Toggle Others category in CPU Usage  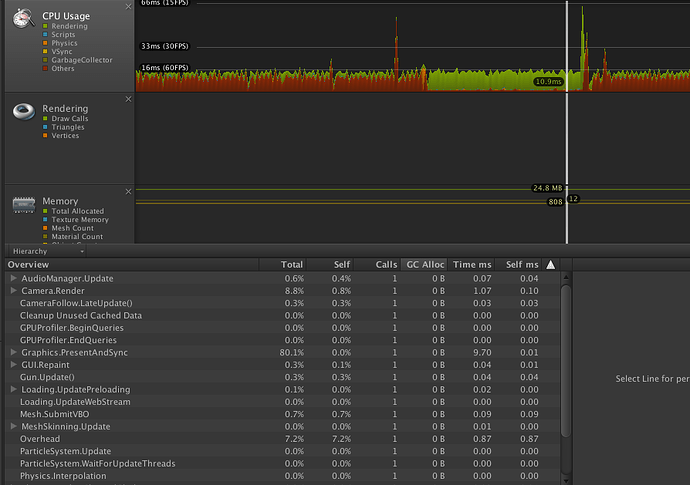tap(45, 68)
